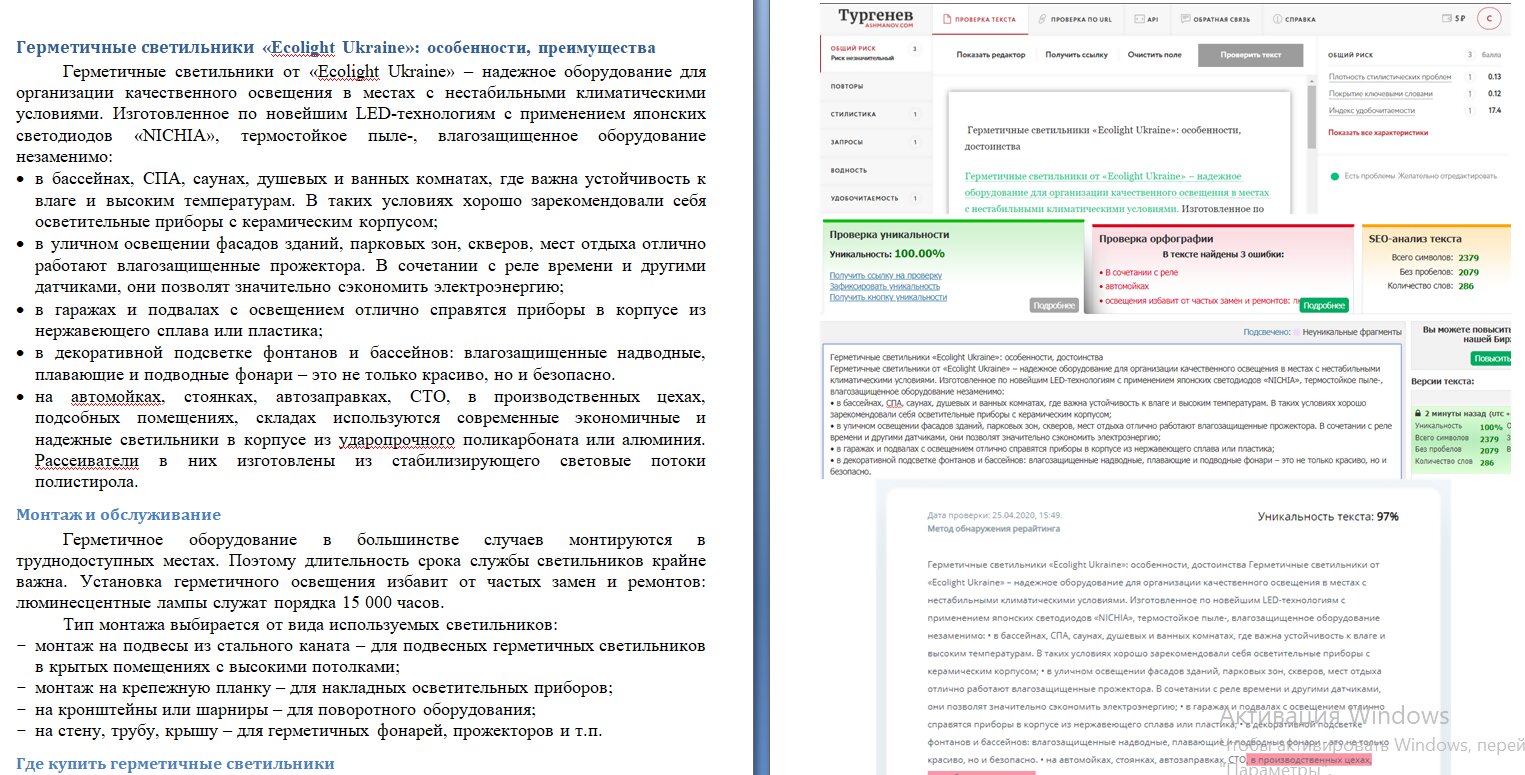1525x775 pixels.
Task: Click 'Получить ссылку' in the Тургенев toolbar
Action: pyautogui.click(x=1076, y=55)
